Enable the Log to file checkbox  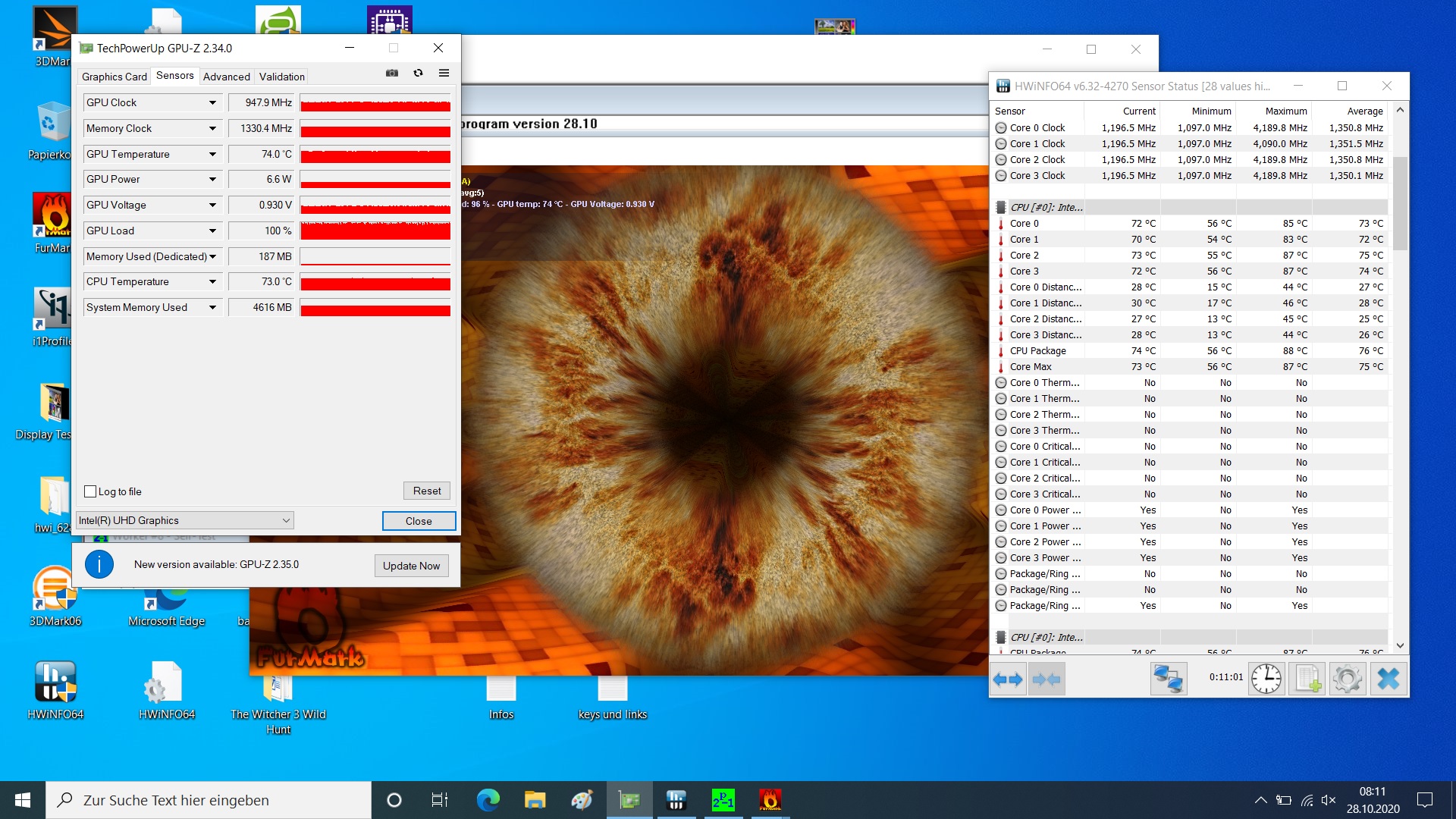[91, 491]
